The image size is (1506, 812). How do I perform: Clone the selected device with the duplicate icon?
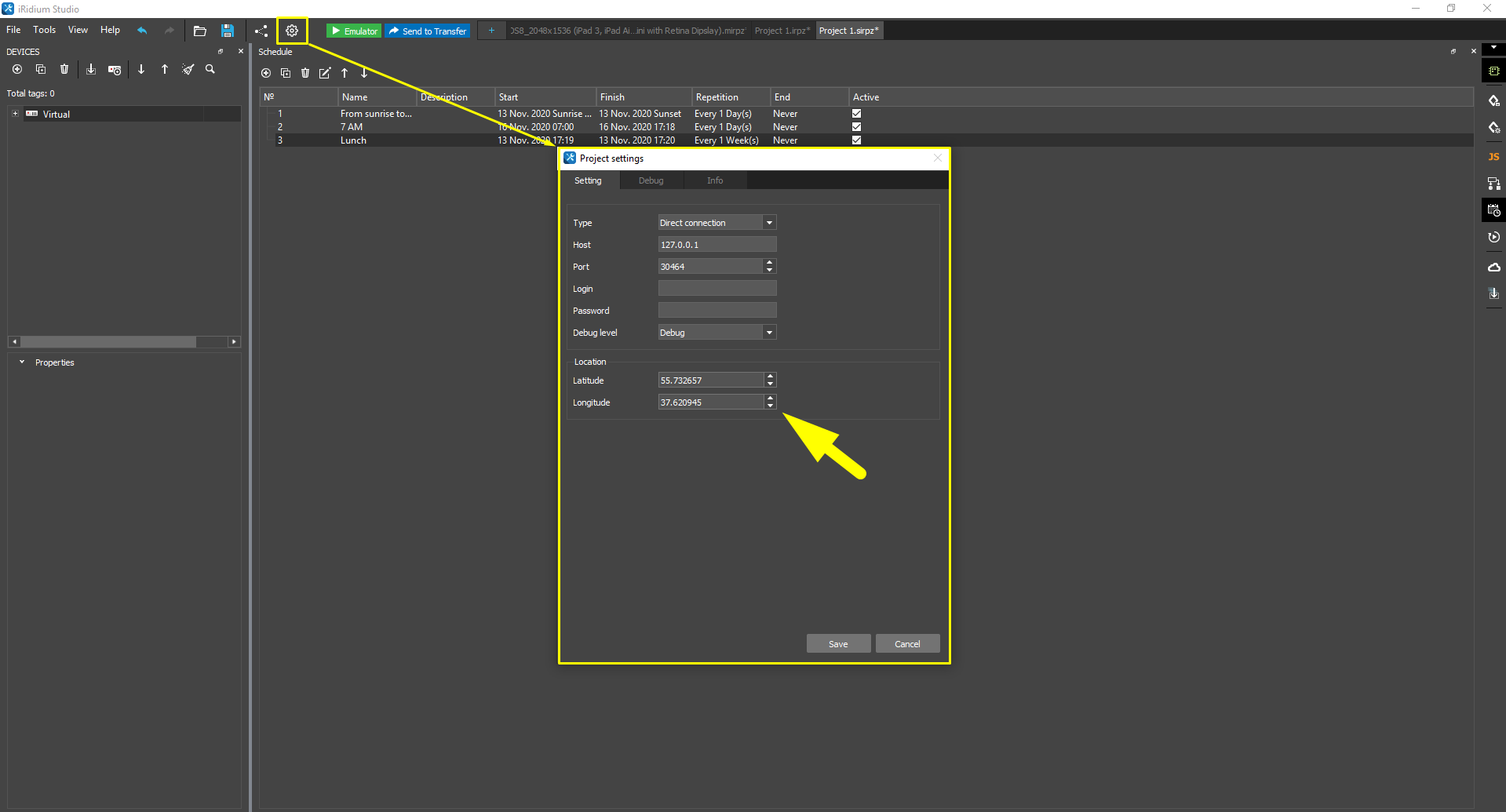point(41,69)
